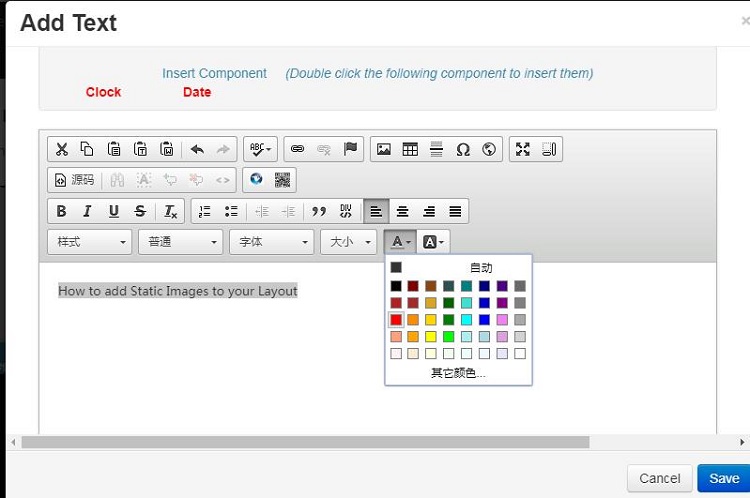Open the 样式 styles dropdown

(x=89, y=242)
